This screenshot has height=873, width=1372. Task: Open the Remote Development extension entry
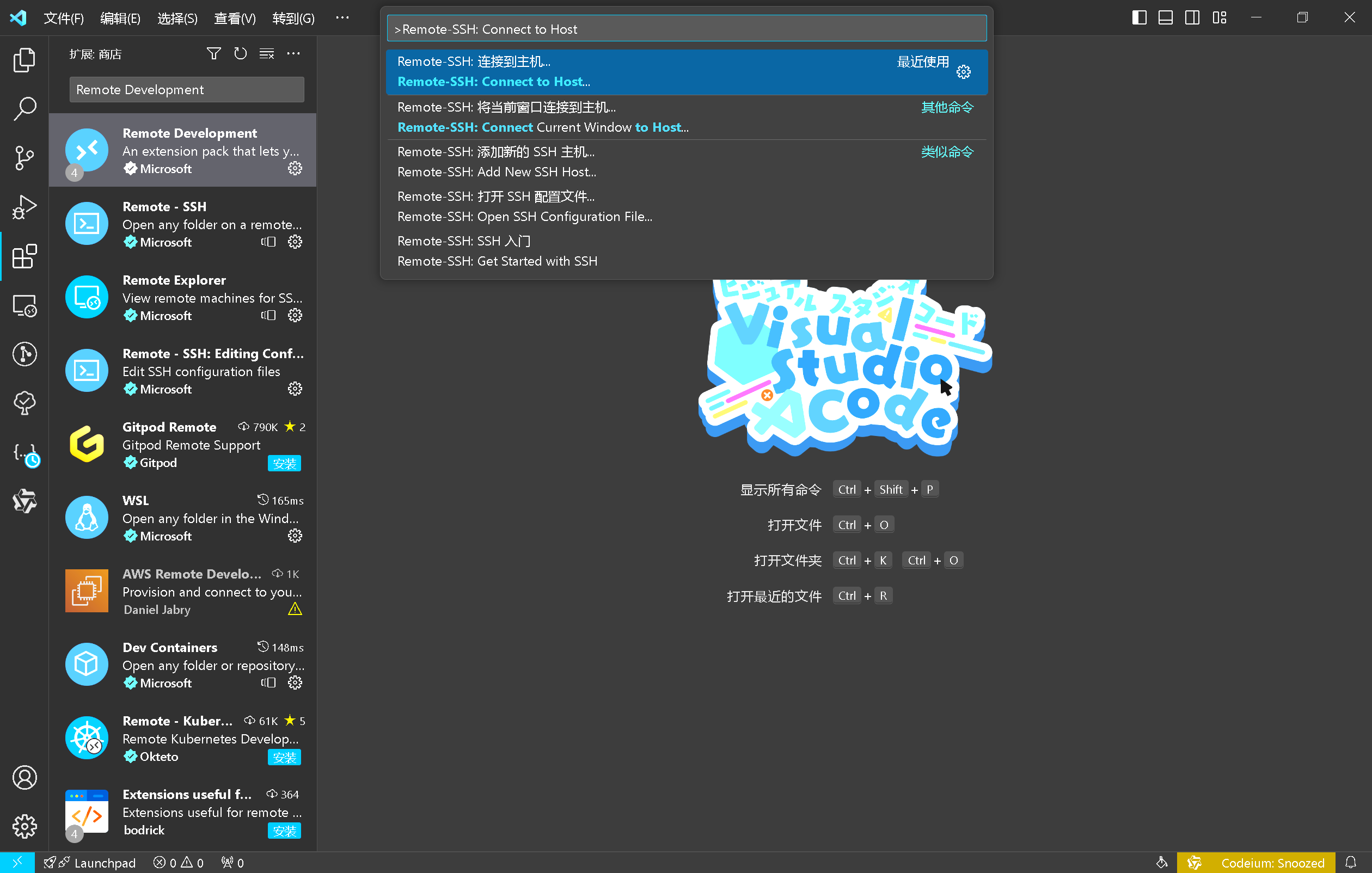coord(182,150)
